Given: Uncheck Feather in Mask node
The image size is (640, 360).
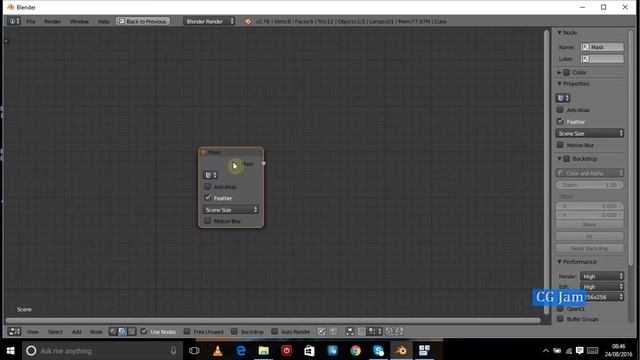Looking at the screenshot, I should (x=208, y=198).
